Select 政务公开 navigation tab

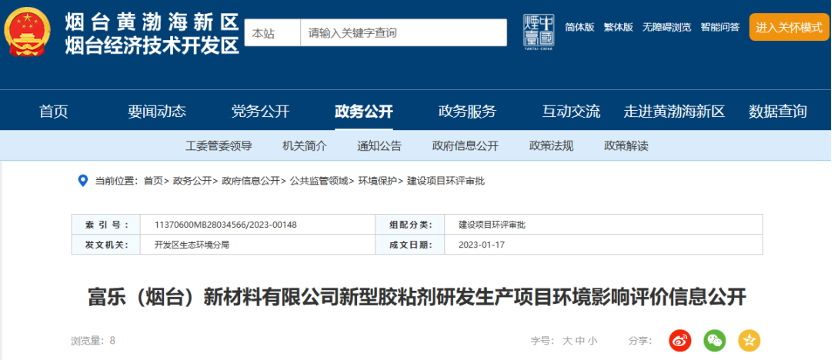point(364,112)
